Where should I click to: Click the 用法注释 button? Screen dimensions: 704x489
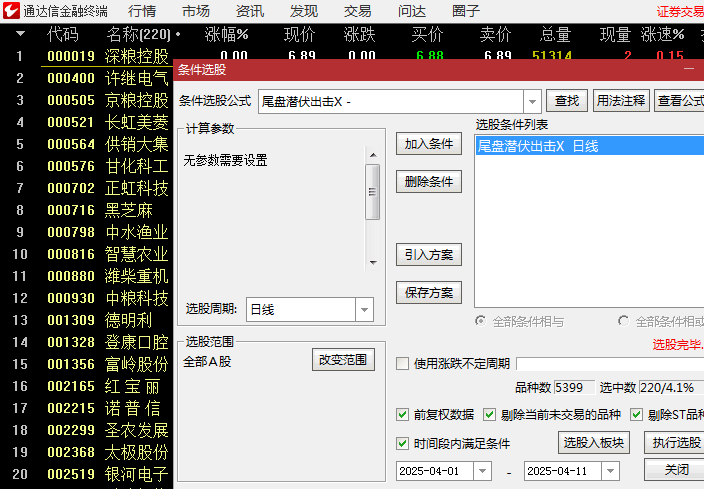click(621, 101)
